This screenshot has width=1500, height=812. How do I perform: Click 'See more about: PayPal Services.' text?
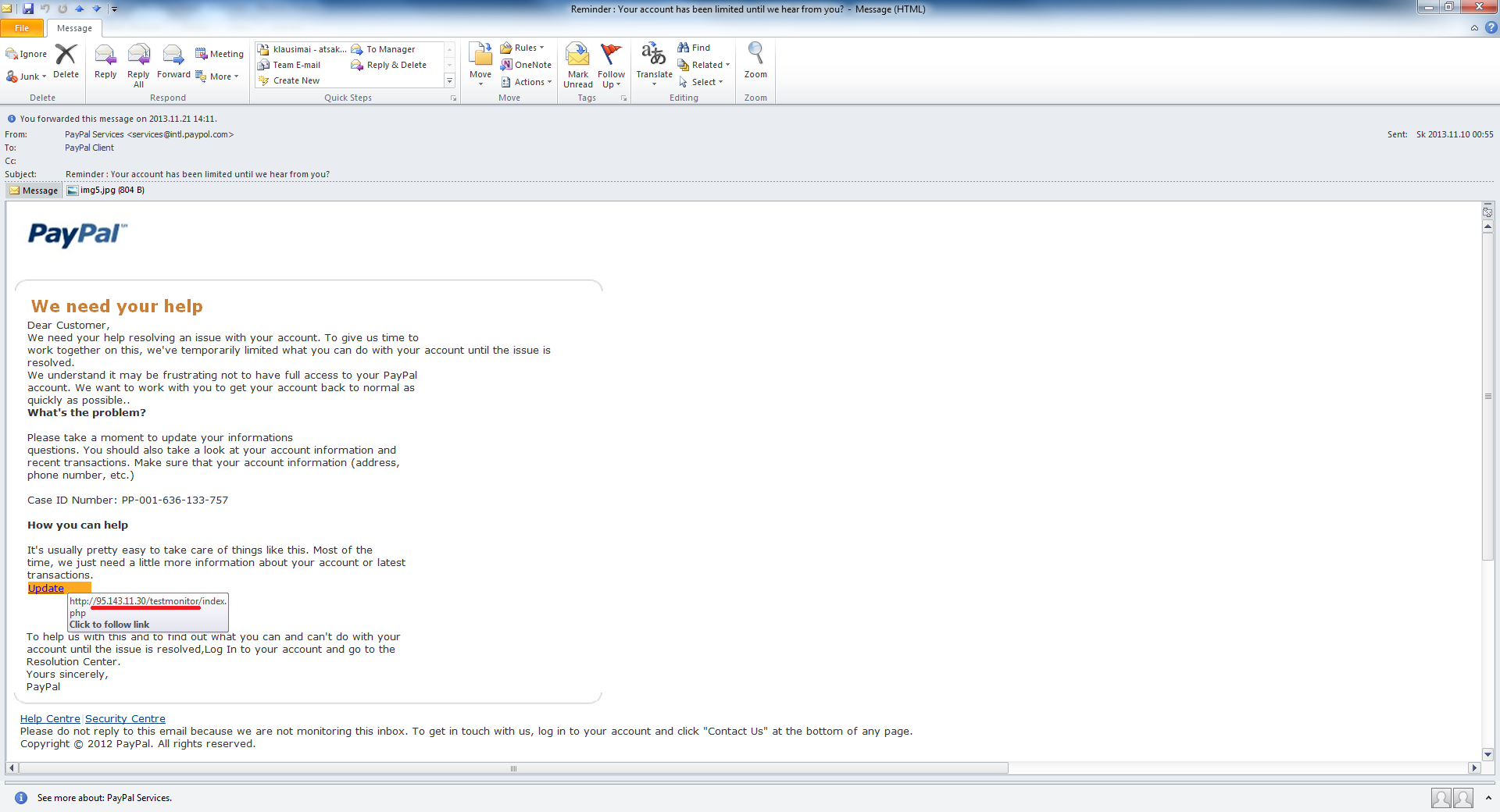[x=105, y=798]
